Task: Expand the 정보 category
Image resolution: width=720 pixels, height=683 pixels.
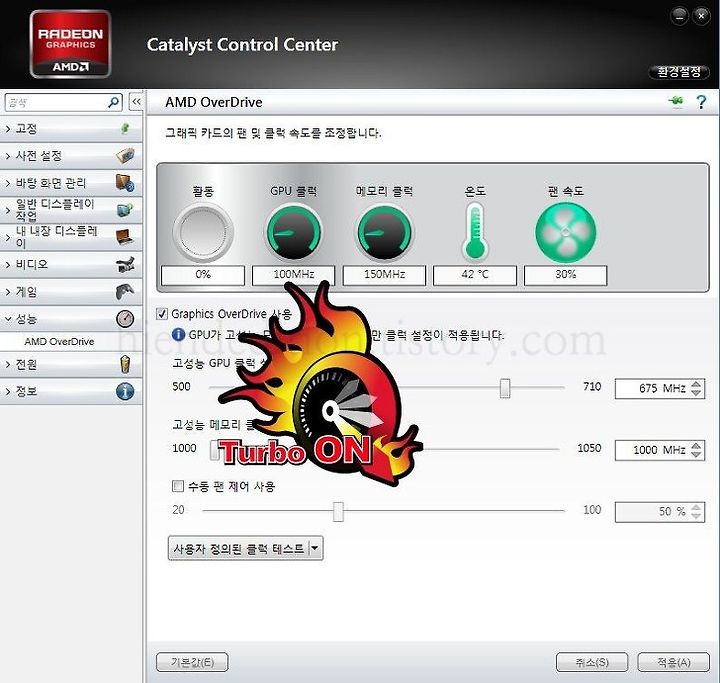Action: click(8, 392)
